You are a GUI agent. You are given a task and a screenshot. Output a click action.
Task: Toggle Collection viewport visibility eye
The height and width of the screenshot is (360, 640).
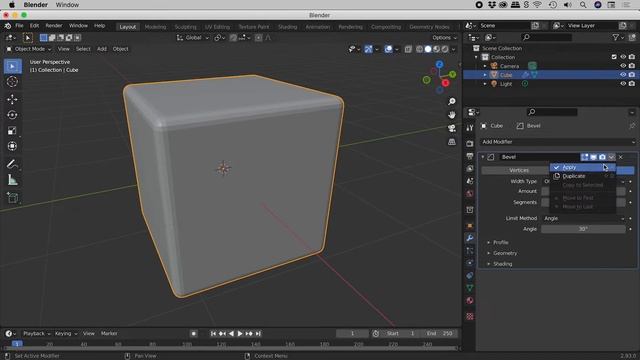623,57
